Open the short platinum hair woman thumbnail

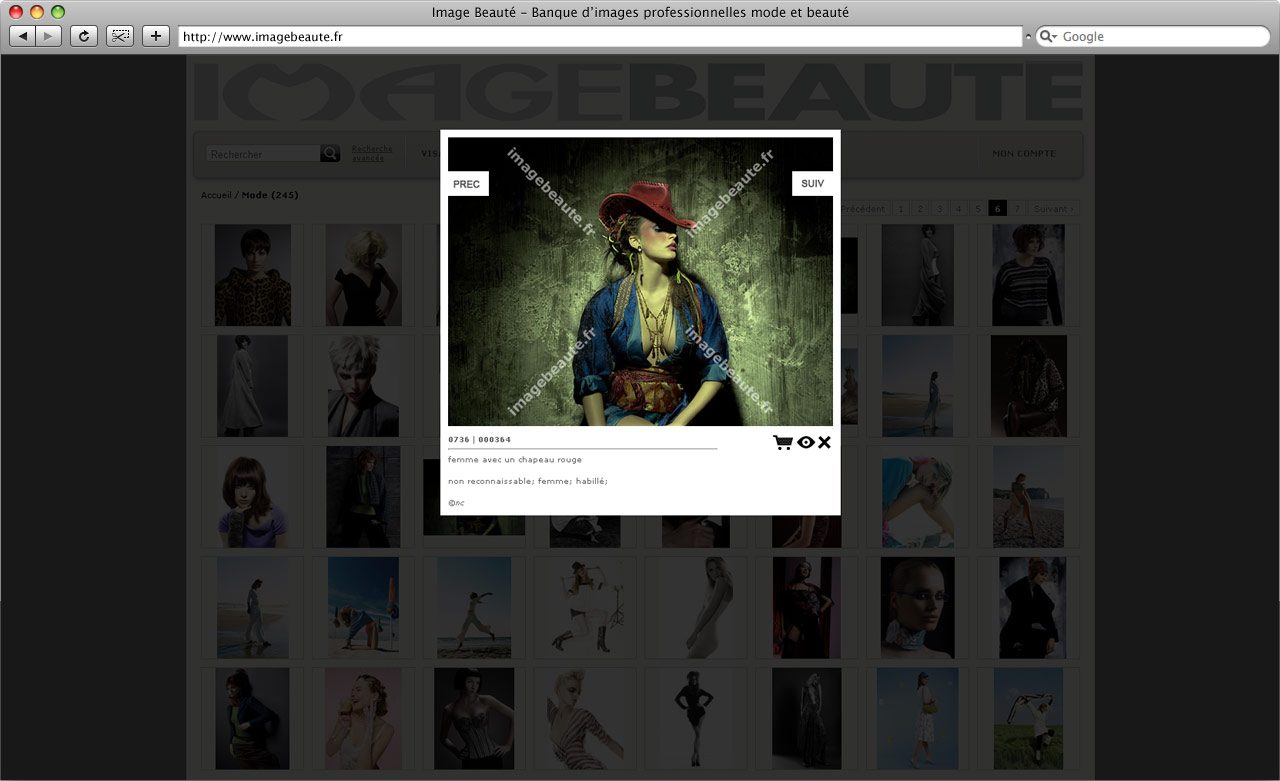click(363, 386)
